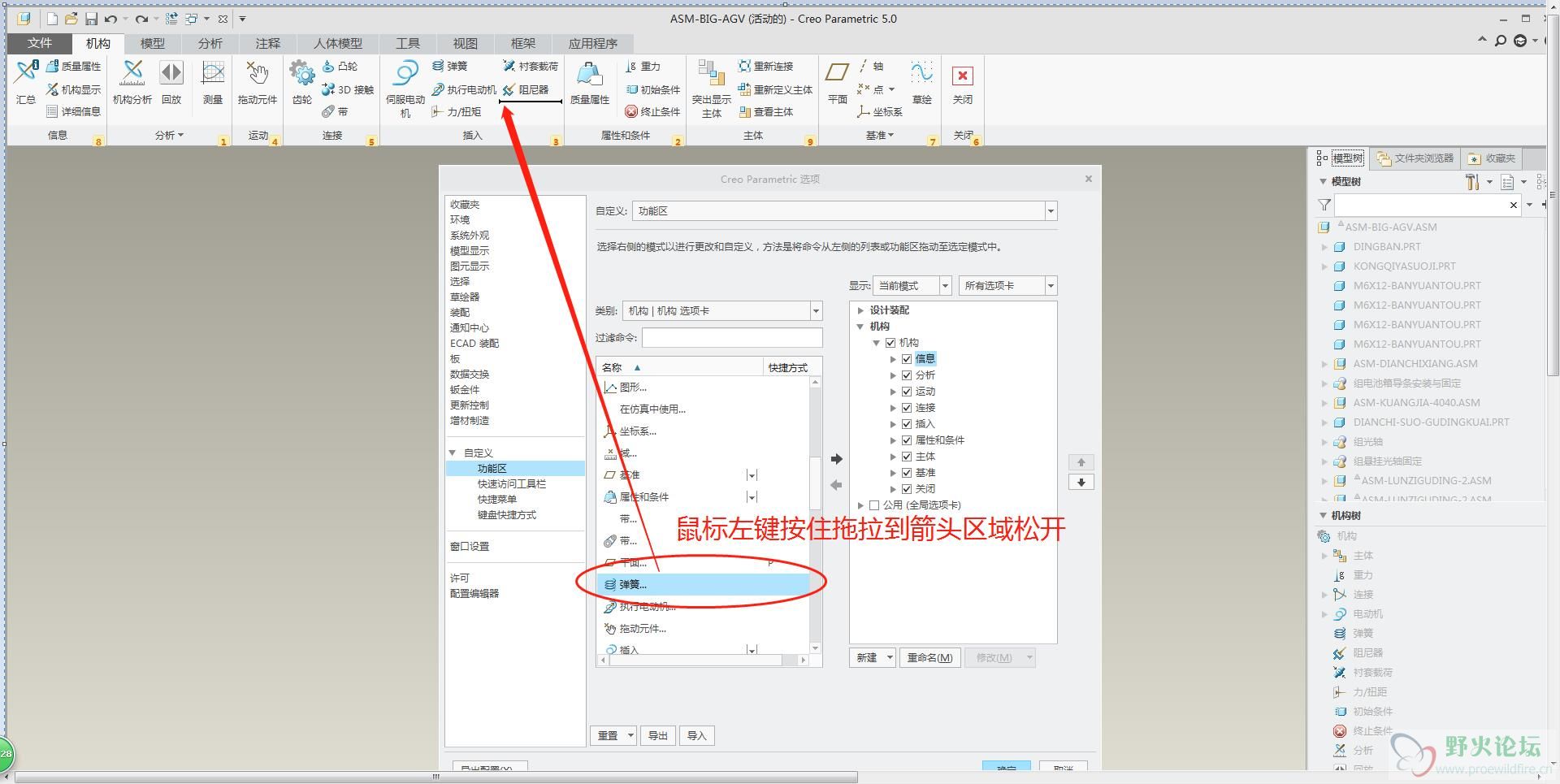The image size is (1560, 784).
Task: Launch the 机构分析 tool
Action: point(132,82)
